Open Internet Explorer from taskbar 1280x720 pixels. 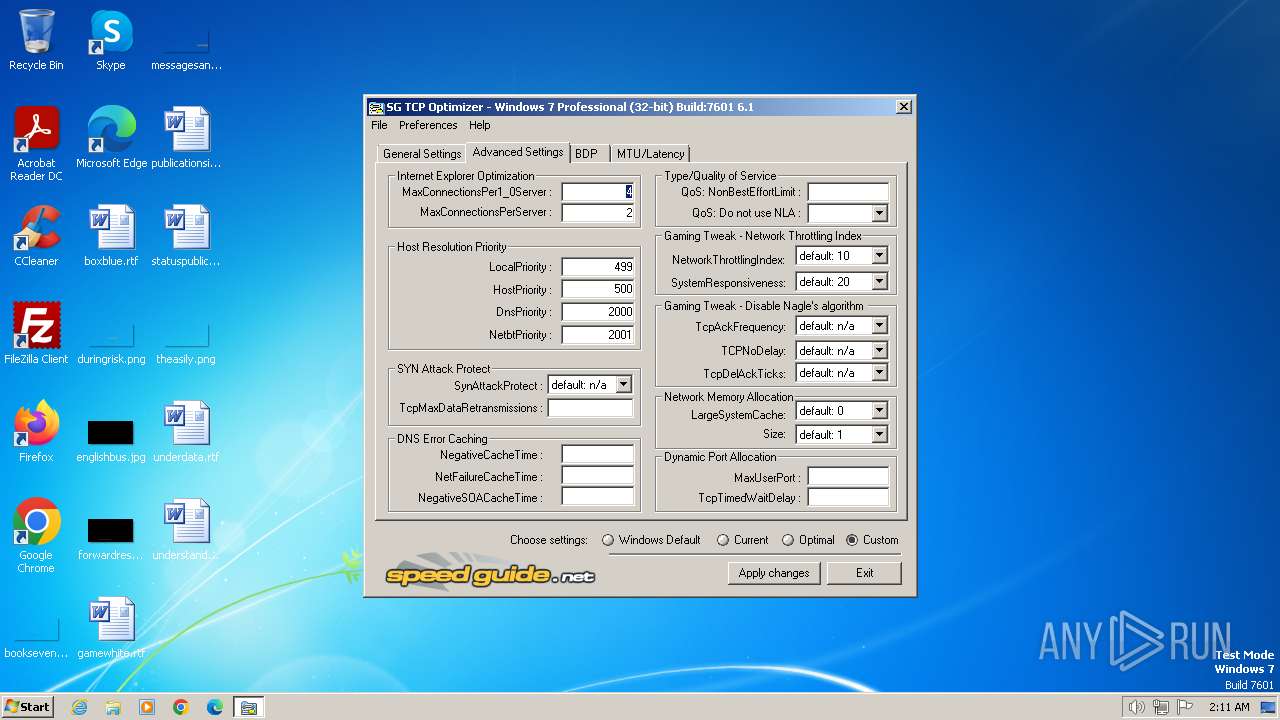(79, 707)
